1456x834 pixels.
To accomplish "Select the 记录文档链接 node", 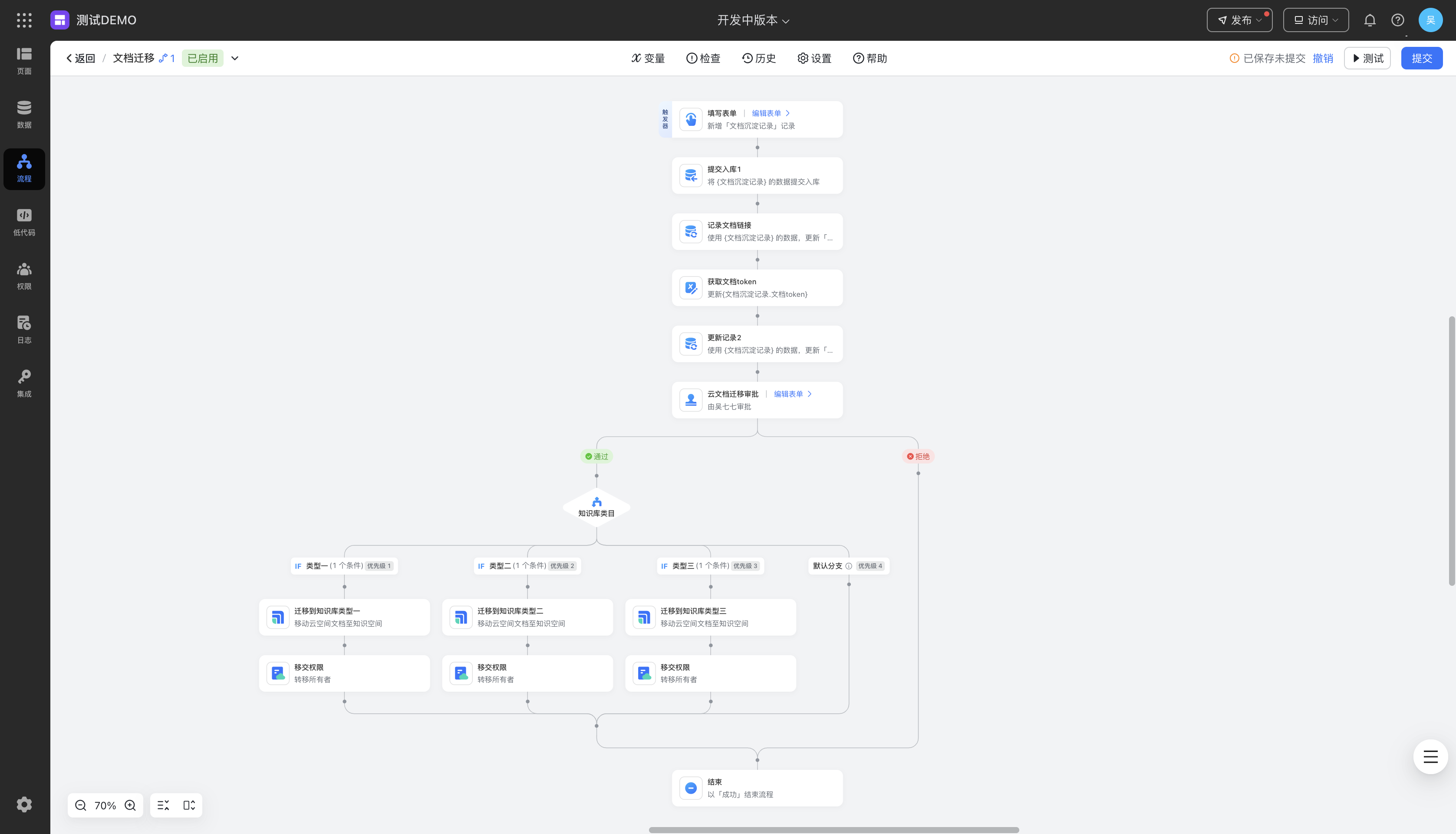I will (757, 231).
